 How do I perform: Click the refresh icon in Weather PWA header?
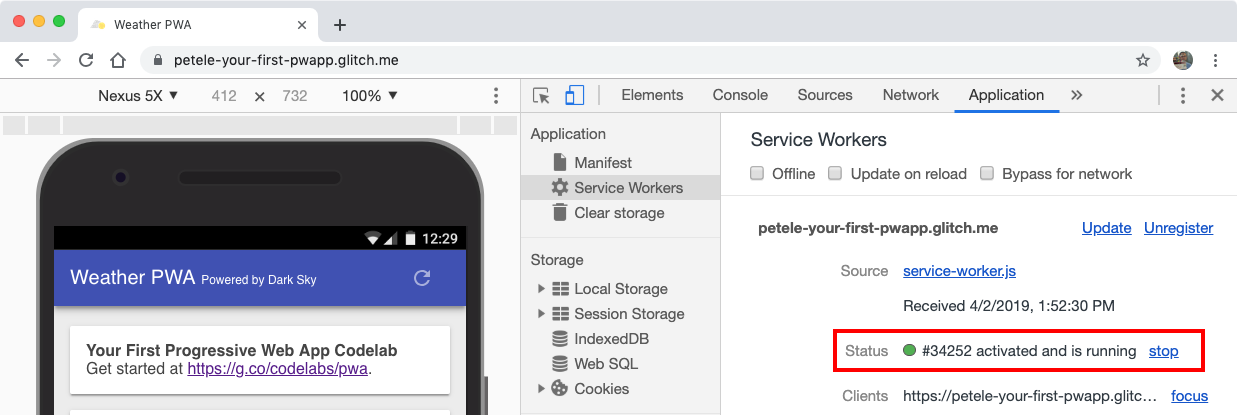point(422,279)
